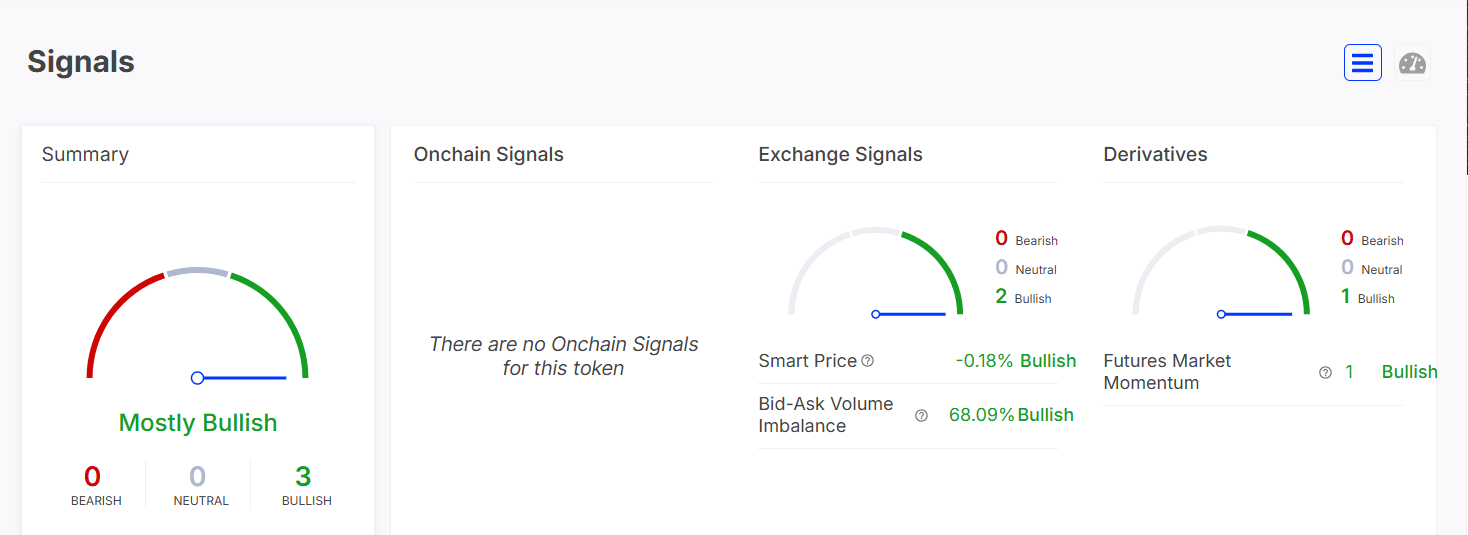
Task: Click the Mostly Bullish summary label
Action: point(198,423)
